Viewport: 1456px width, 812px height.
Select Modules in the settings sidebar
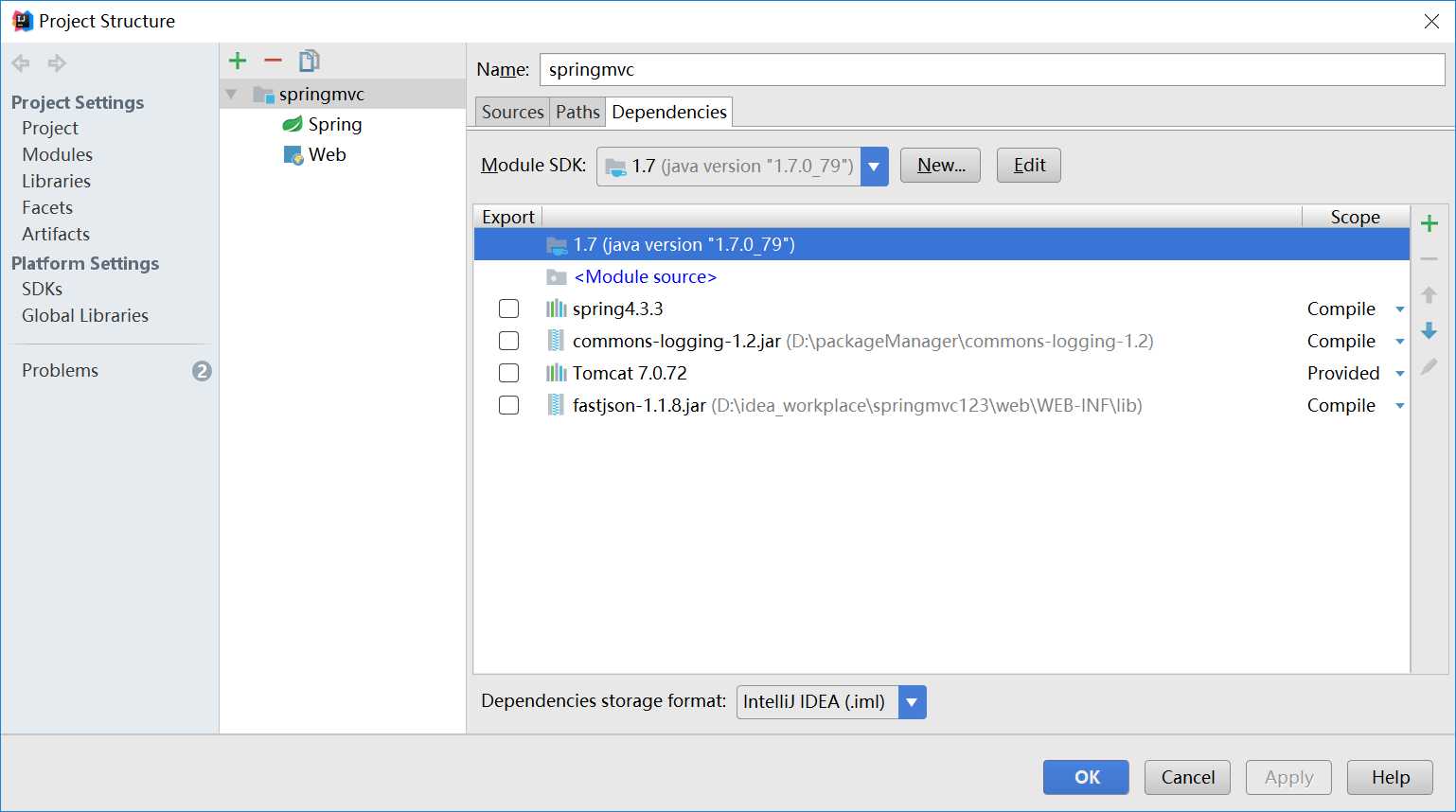tap(58, 154)
